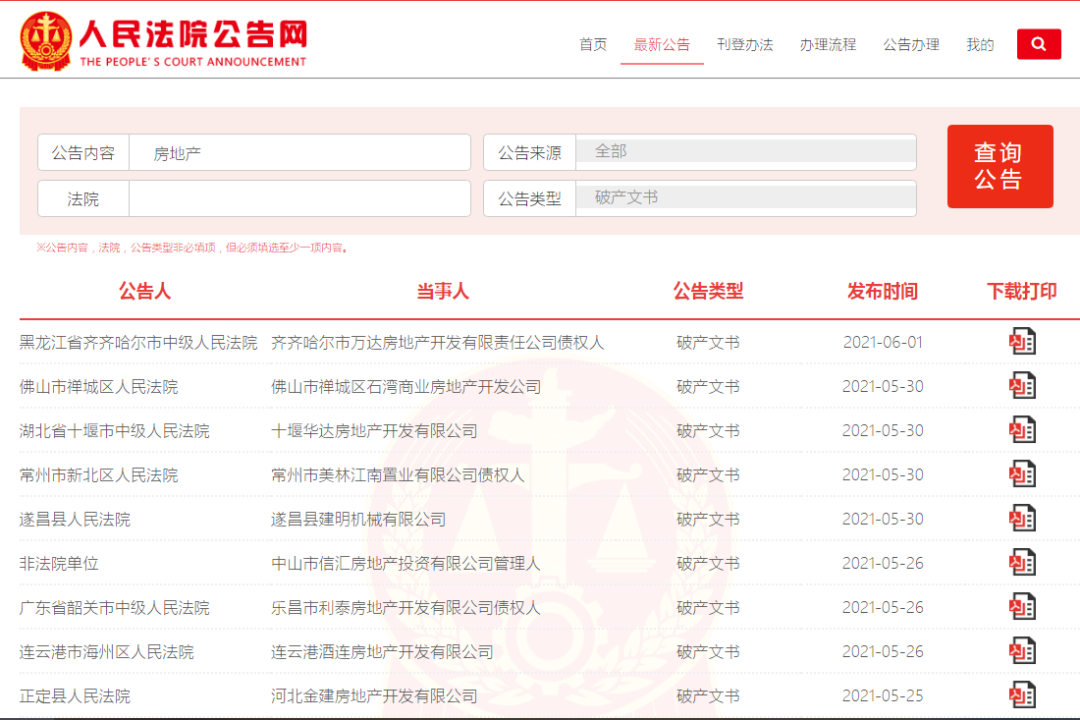Open 遂昌县人民法院 announcement
Image resolution: width=1080 pixels, height=720 pixels.
click(75, 519)
